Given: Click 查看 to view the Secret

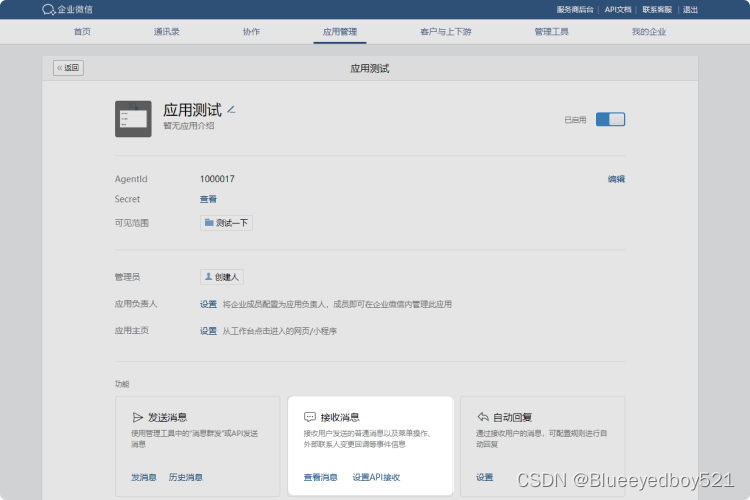Looking at the screenshot, I should click(x=209, y=199).
